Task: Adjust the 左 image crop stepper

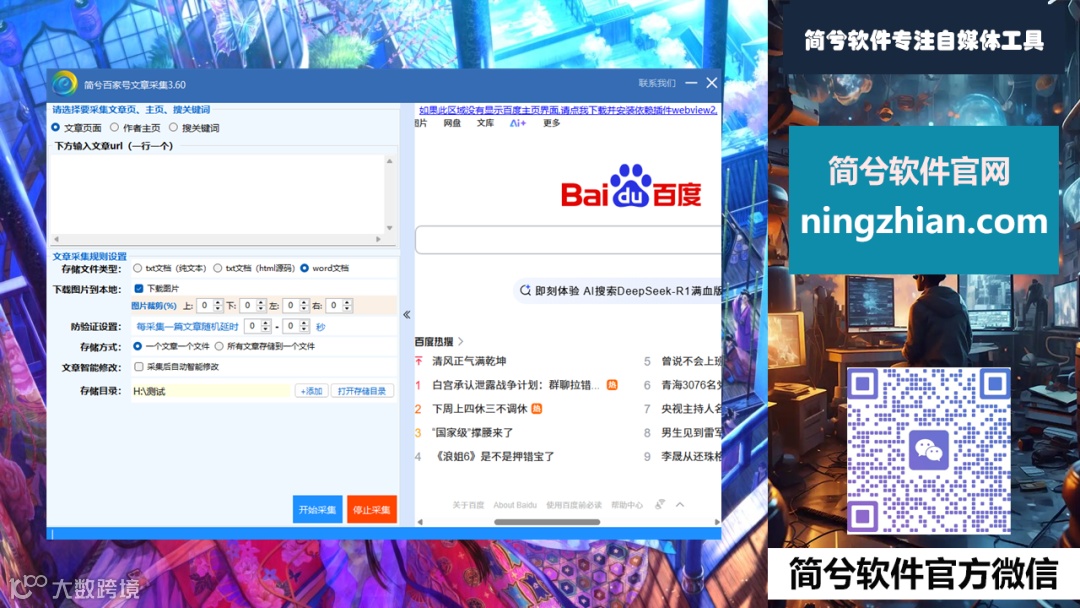Action: 304,305
